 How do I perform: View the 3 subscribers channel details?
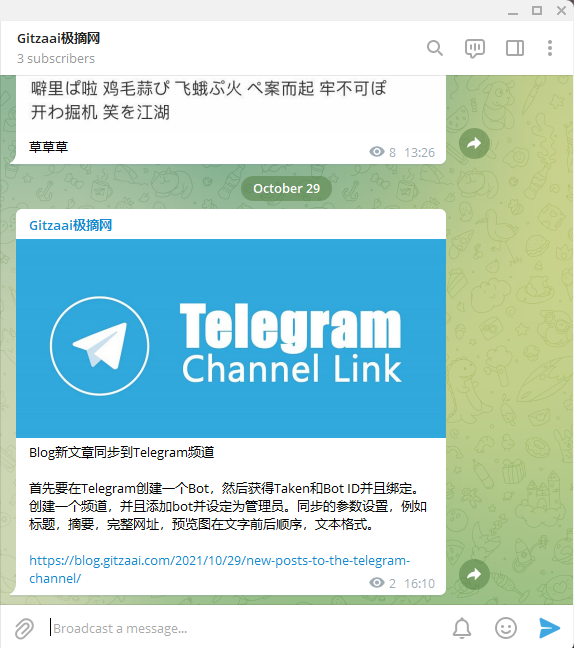(x=56, y=59)
